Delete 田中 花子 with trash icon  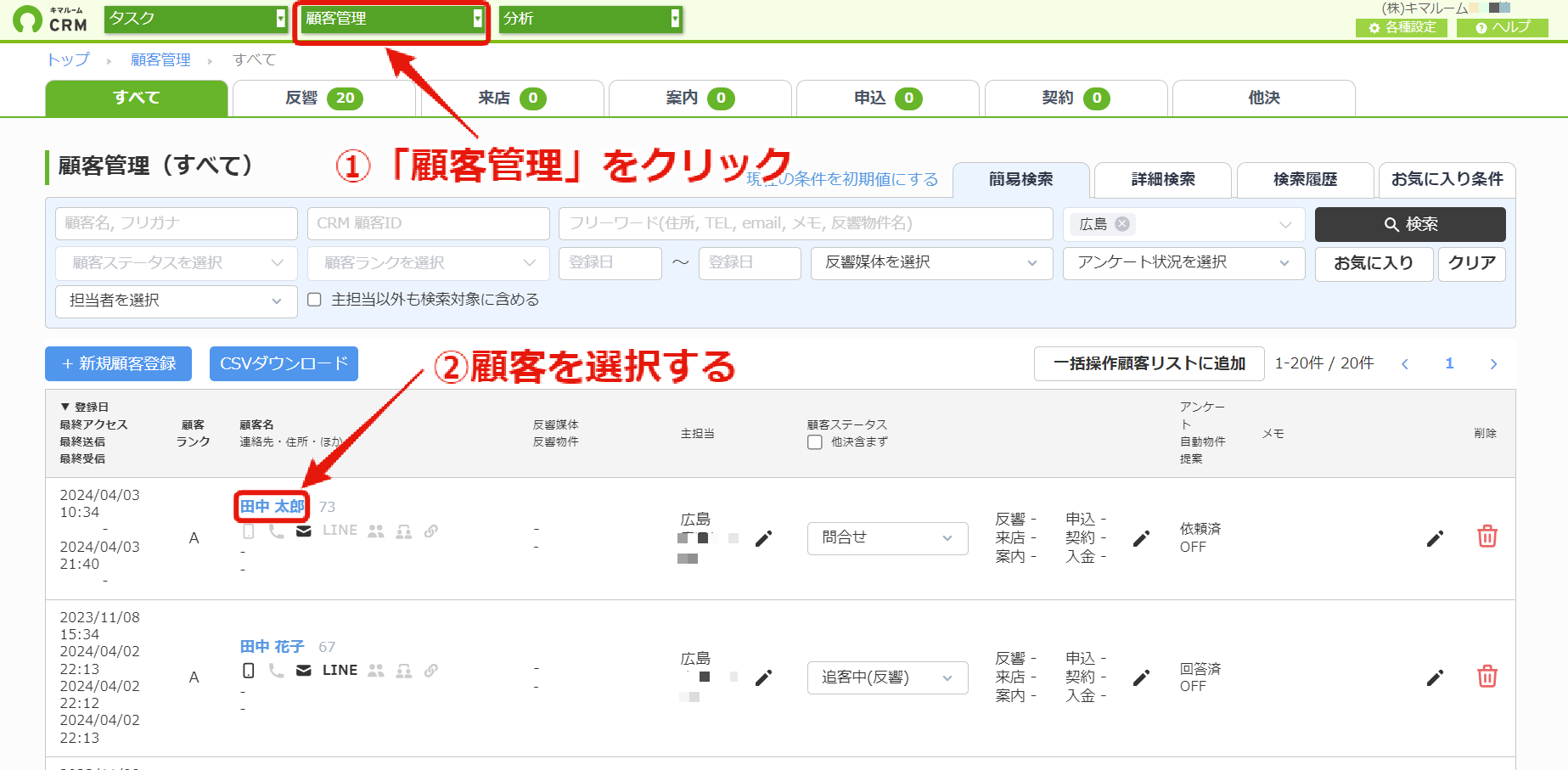tap(1487, 677)
